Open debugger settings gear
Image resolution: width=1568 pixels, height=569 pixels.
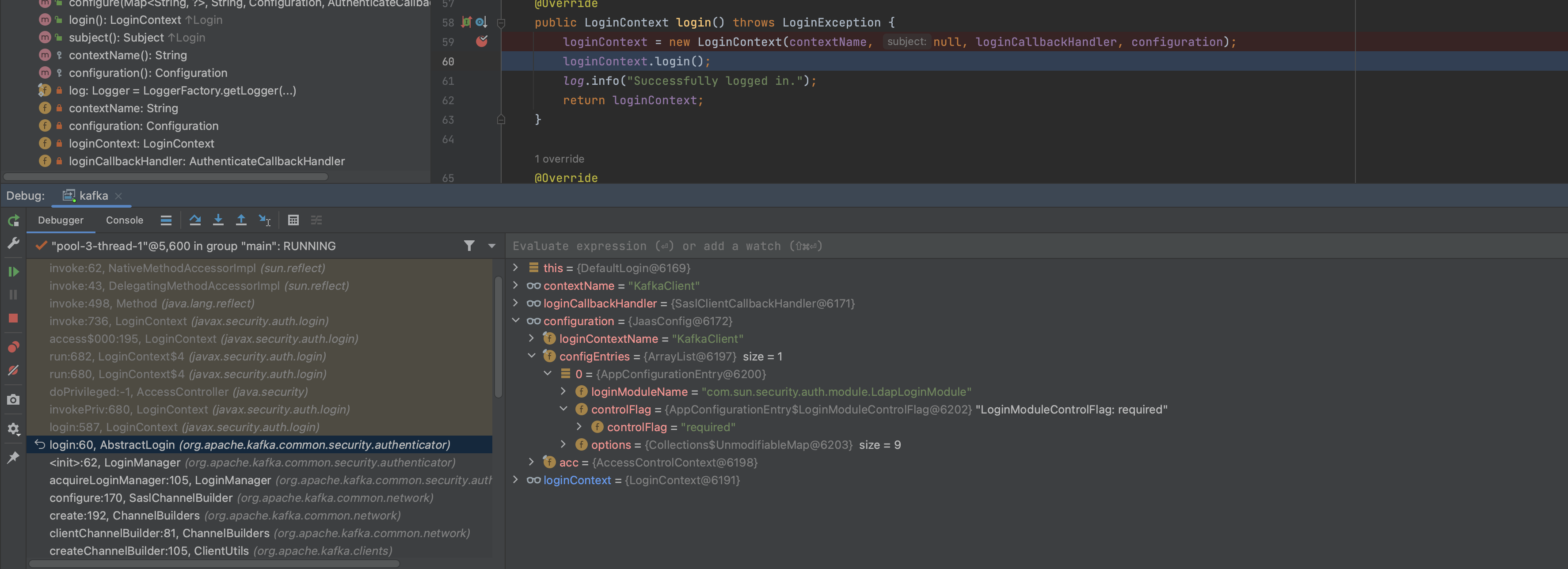13,429
